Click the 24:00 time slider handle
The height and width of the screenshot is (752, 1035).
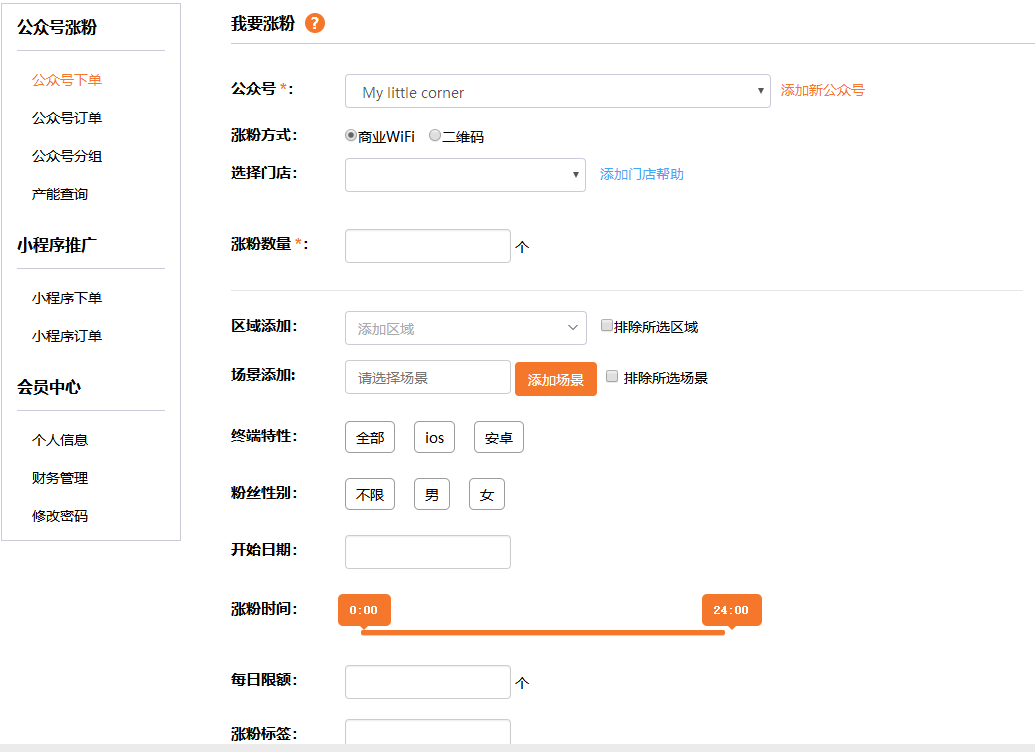731,610
